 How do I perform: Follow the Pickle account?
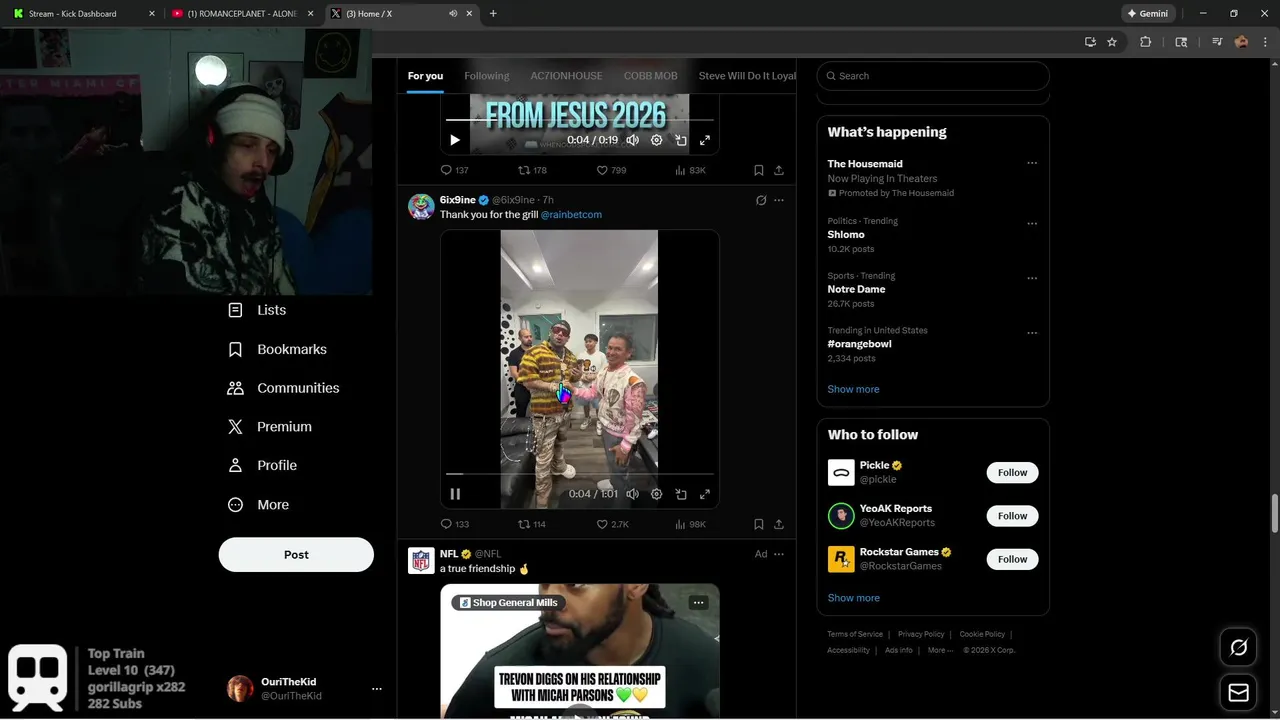pyautogui.click(x=1012, y=473)
